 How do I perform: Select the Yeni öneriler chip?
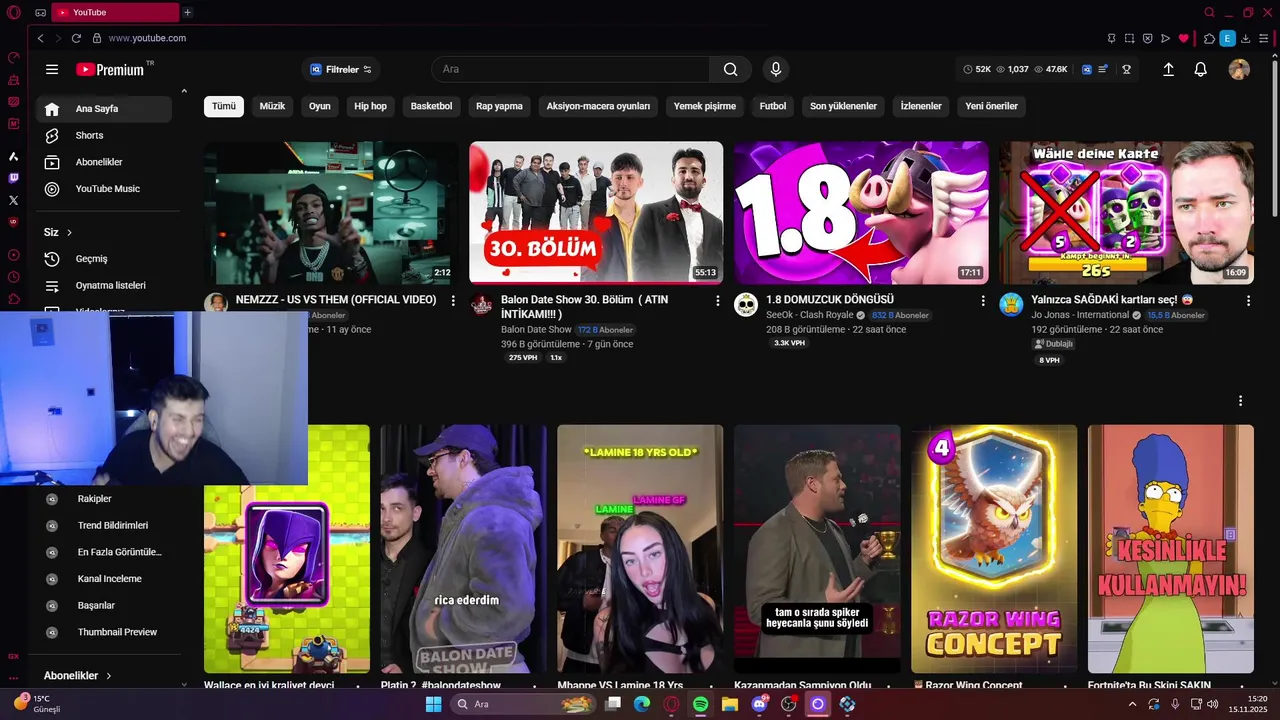click(x=991, y=106)
